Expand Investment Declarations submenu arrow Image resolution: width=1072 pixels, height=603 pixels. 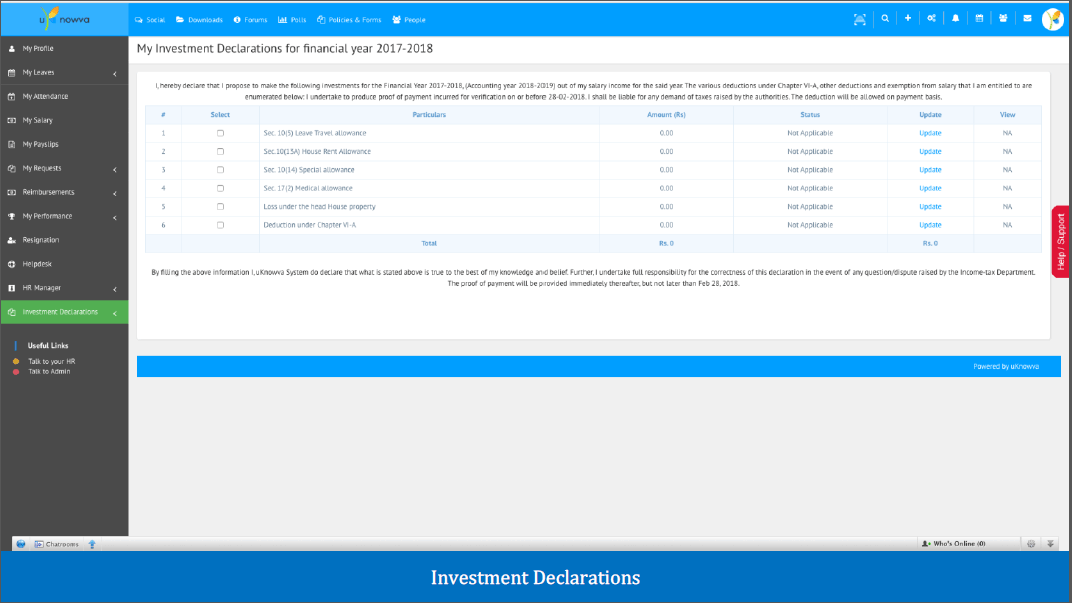[x=115, y=312]
